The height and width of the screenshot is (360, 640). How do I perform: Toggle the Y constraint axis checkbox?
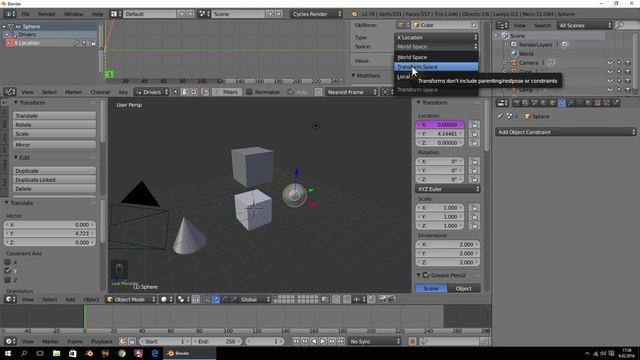[7, 271]
